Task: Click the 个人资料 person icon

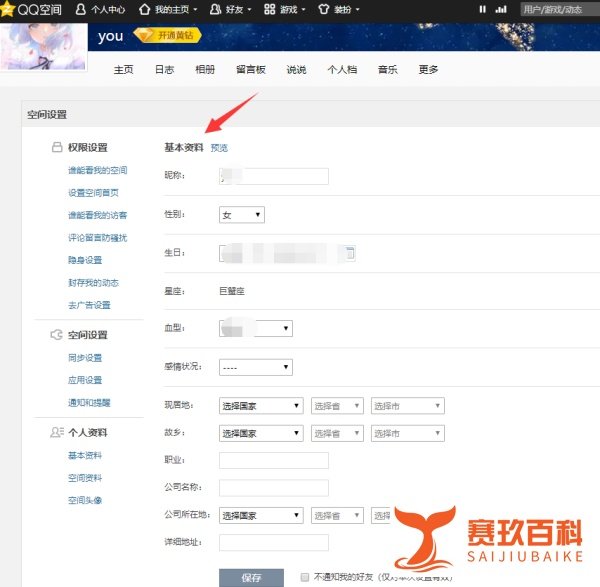Action: click(57, 432)
